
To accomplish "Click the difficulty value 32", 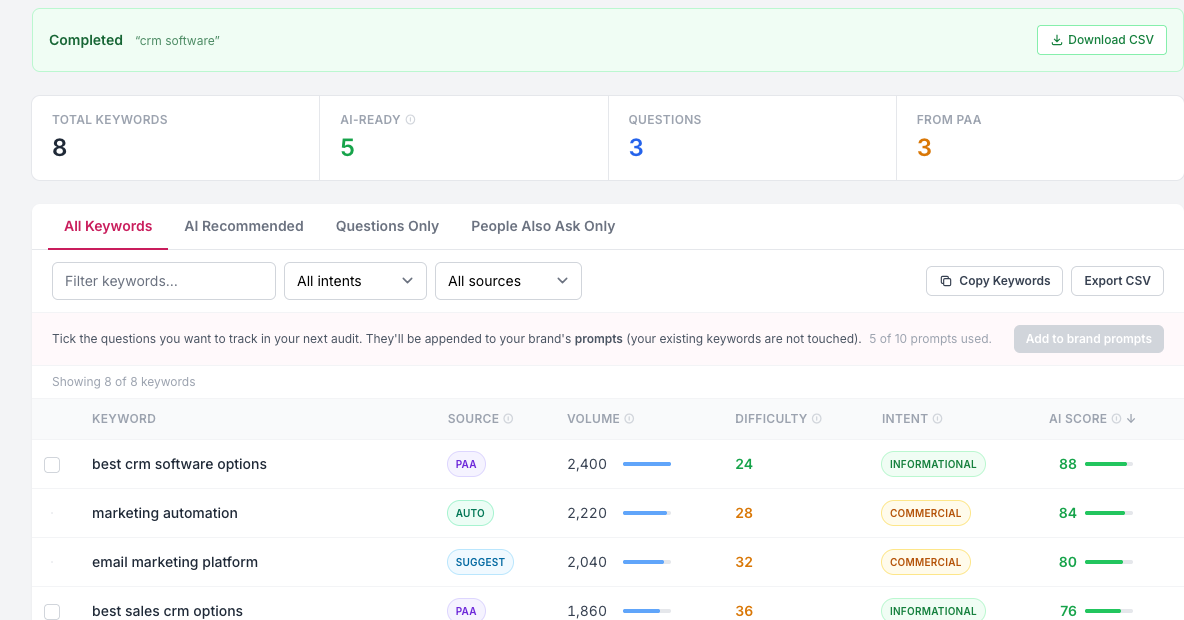I will coord(744,562).
